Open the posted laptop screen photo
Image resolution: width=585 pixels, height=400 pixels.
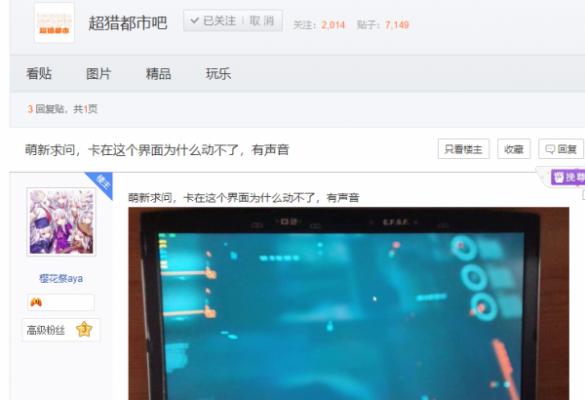tap(348, 303)
